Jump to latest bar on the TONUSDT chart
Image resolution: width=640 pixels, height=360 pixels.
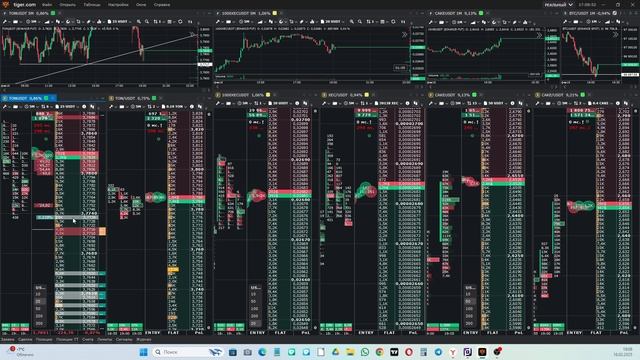[x=192, y=35]
